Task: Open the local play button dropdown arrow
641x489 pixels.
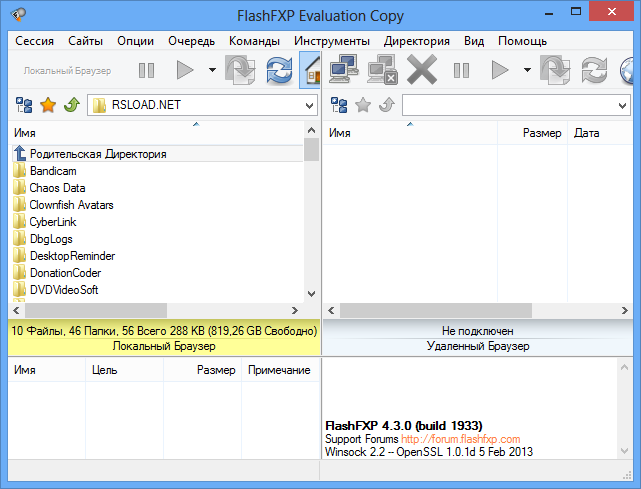Action: coord(212,70)
